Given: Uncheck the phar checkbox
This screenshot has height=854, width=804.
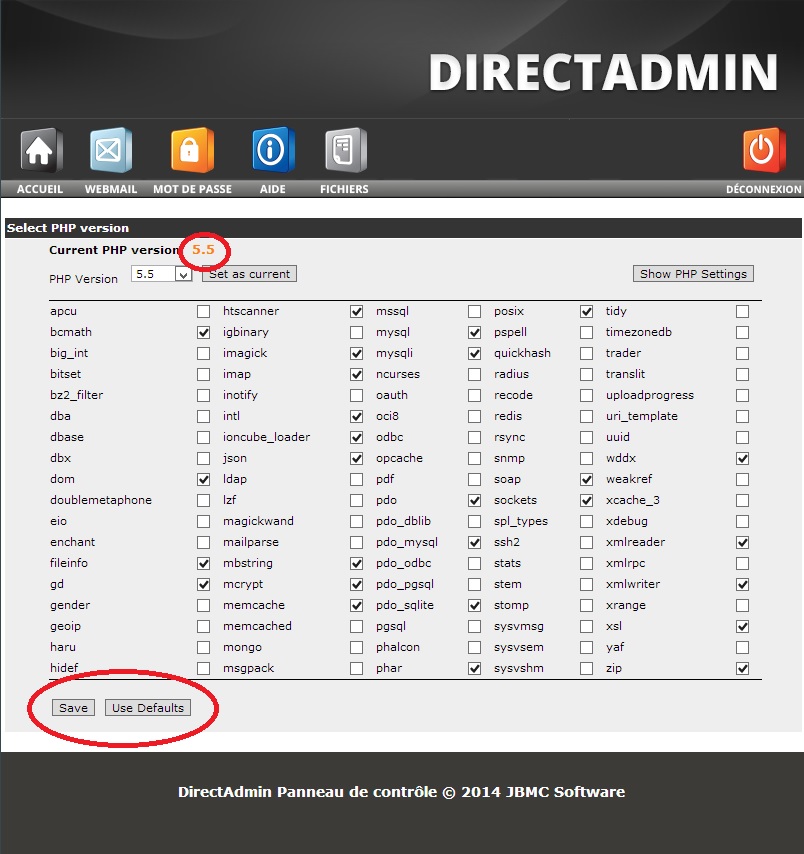Looking at the screenshot, I should 474,668.
